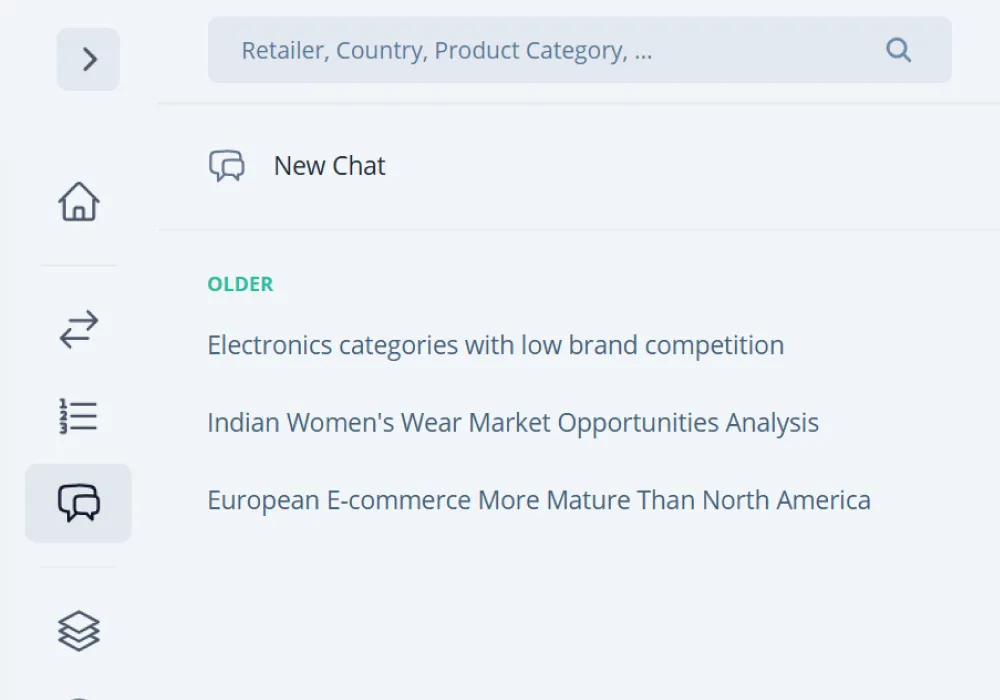Viewport: 1000px width, 700px height.
Task: Select the chat bubbles sidebar icon
Action: coord(79,502)
